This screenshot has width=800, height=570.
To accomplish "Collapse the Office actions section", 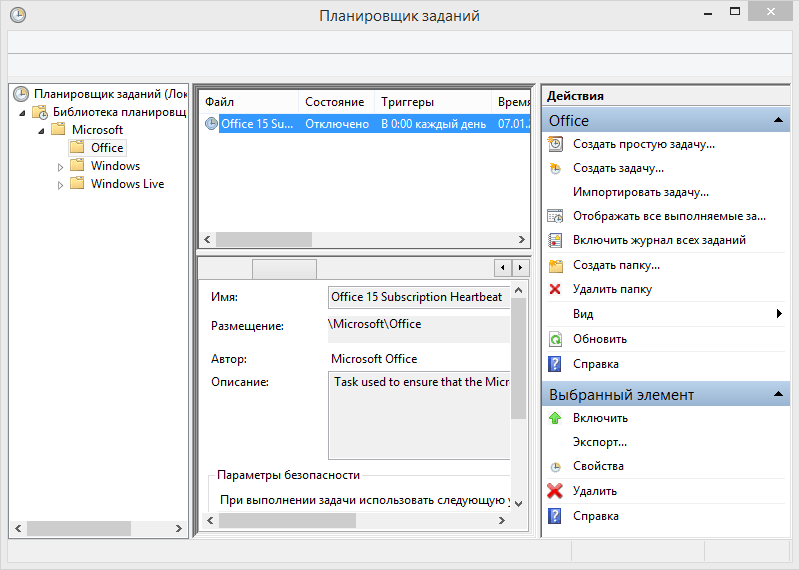I will [778, 120].
